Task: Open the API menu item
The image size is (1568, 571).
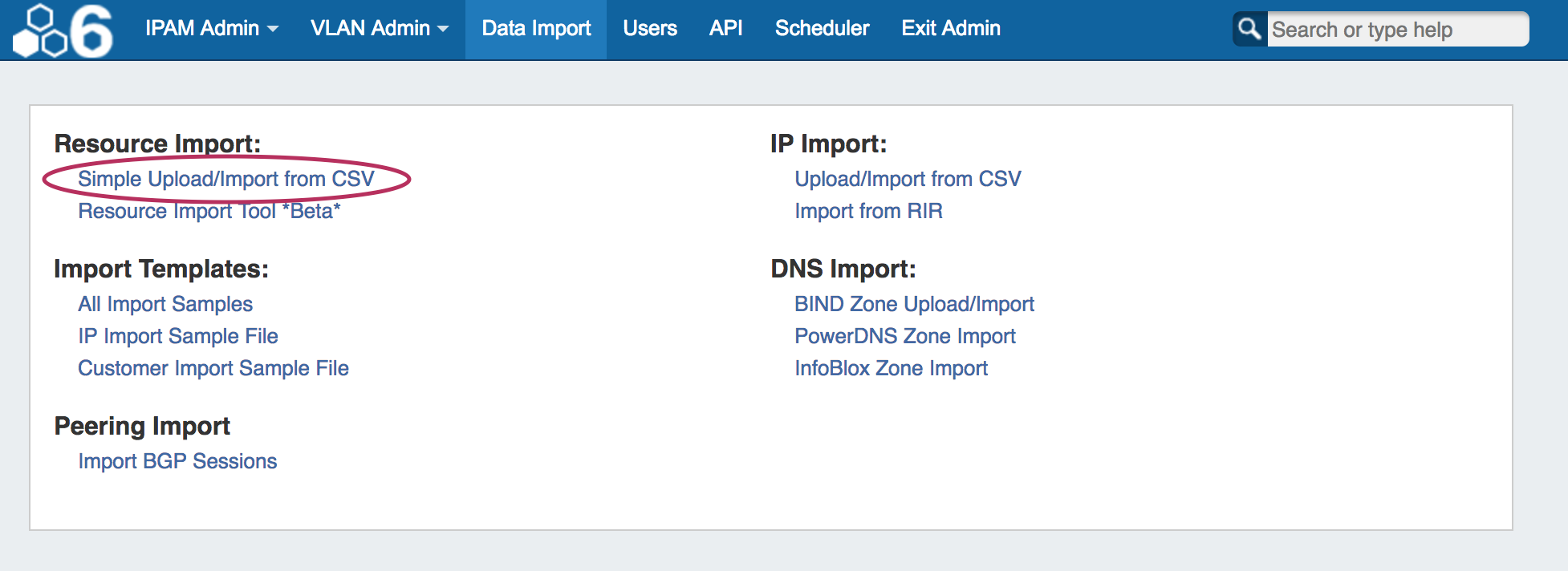Action: point(725,29)
